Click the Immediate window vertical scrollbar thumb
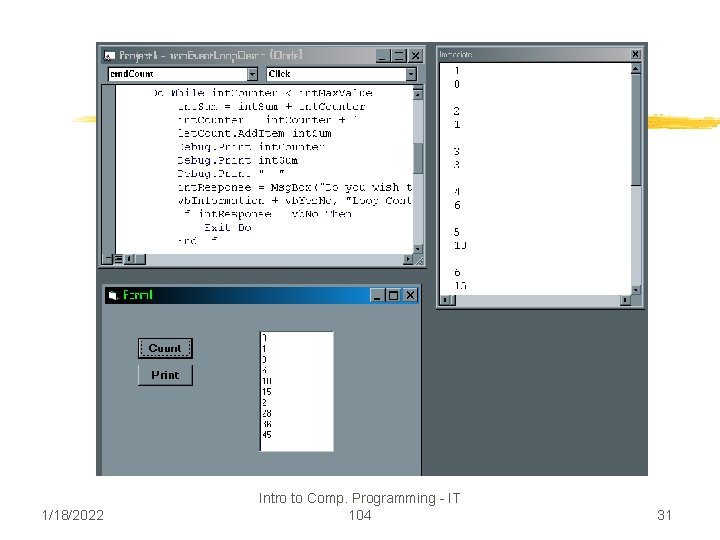This screenshot has width=720, height=540. coord(636,130)
